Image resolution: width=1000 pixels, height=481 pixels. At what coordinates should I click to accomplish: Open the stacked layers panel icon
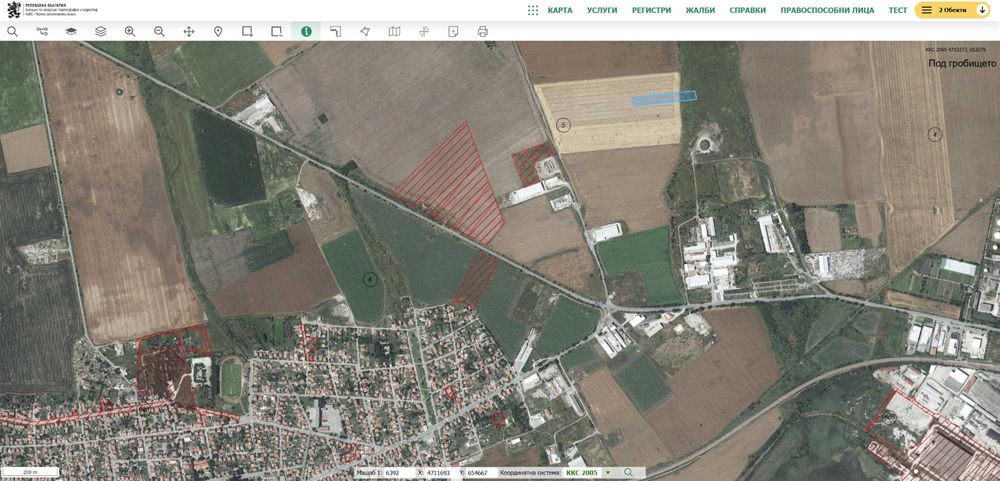tap(101, 31)
